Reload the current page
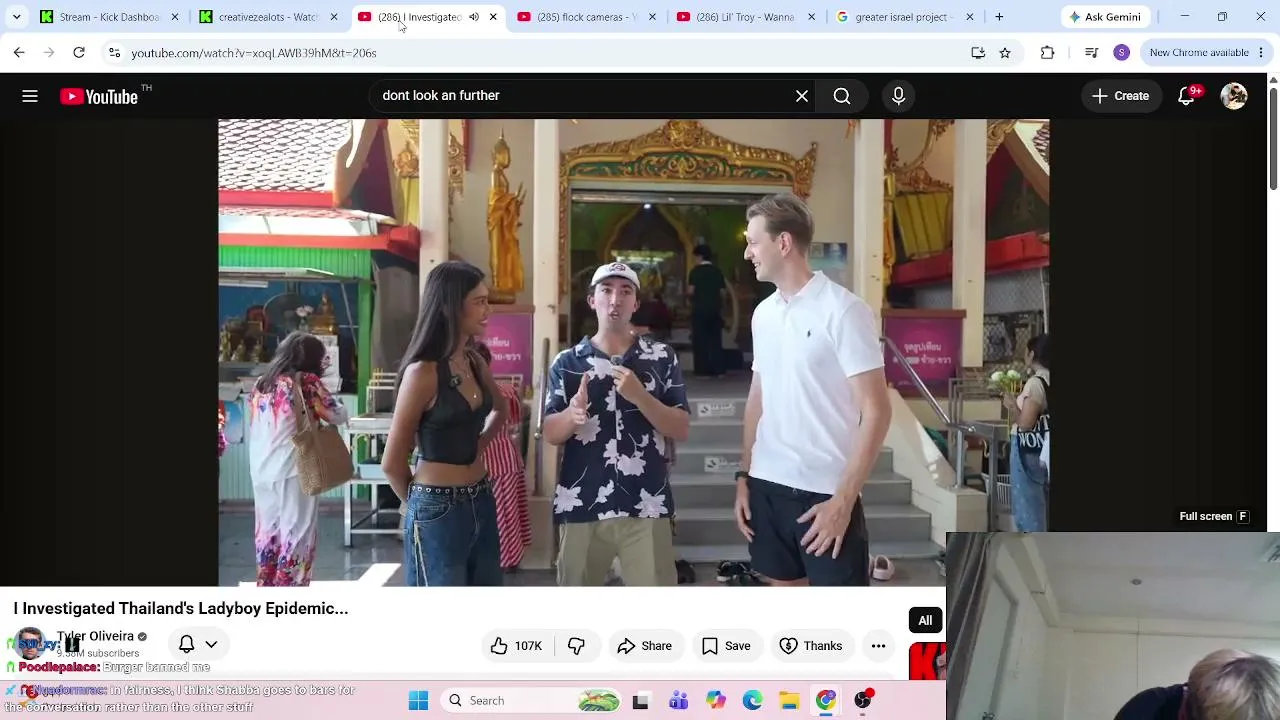This screenshot has width=1280, height=720. coord(79,53)
